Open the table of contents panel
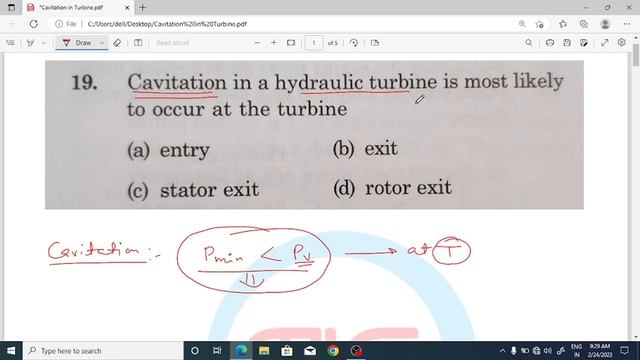 11,42
